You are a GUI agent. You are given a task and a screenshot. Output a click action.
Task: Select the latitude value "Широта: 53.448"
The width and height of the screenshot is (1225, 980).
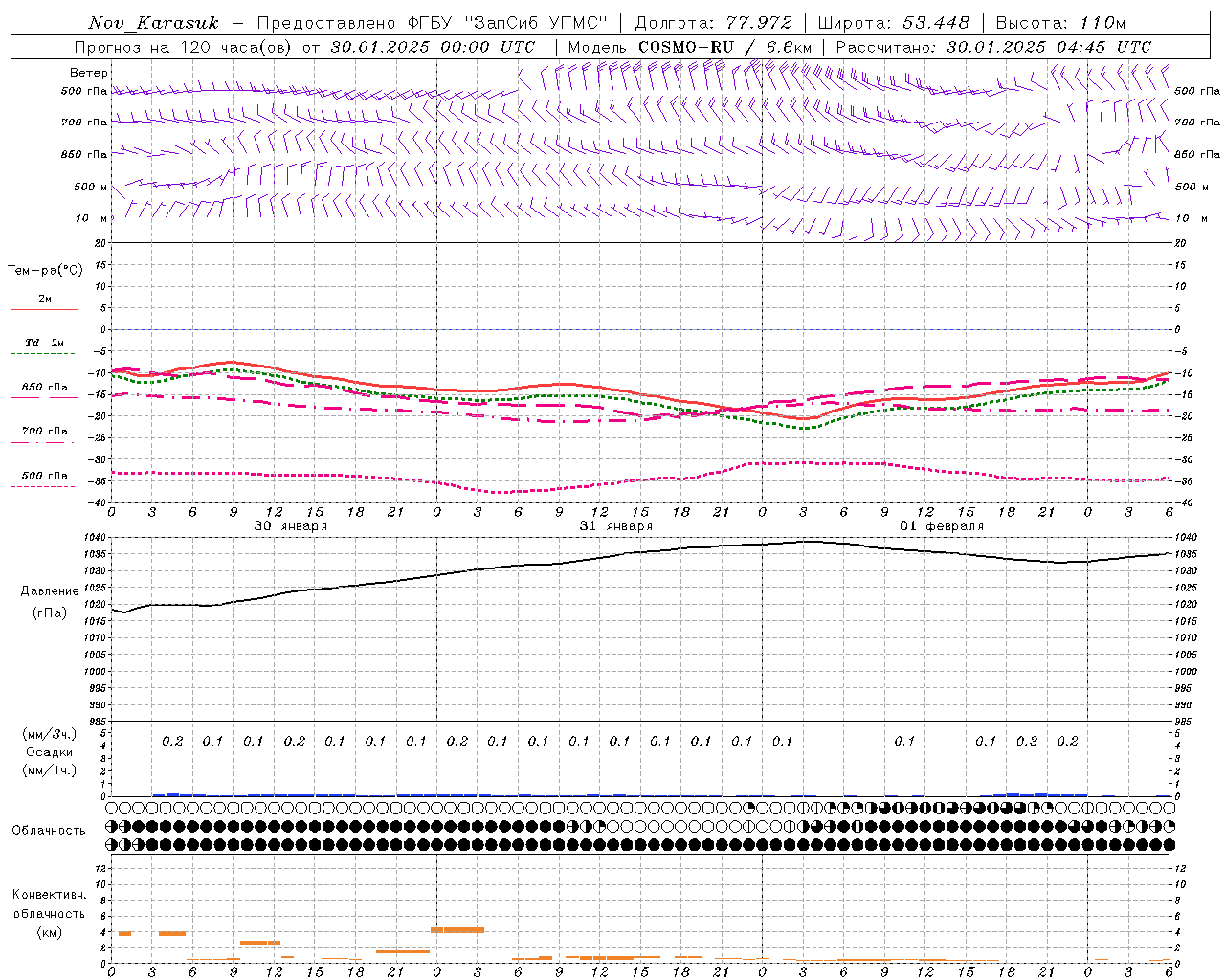pyautogui.click(x=893, y=23)
